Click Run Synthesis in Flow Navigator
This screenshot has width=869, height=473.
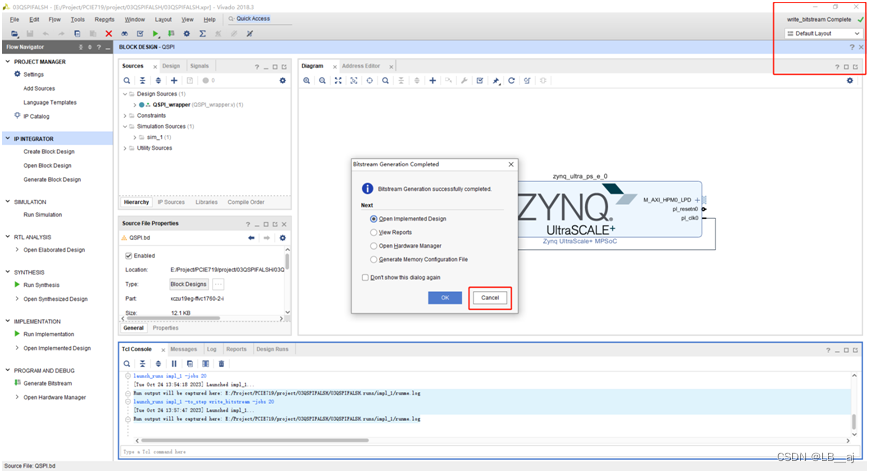point(41,285)
